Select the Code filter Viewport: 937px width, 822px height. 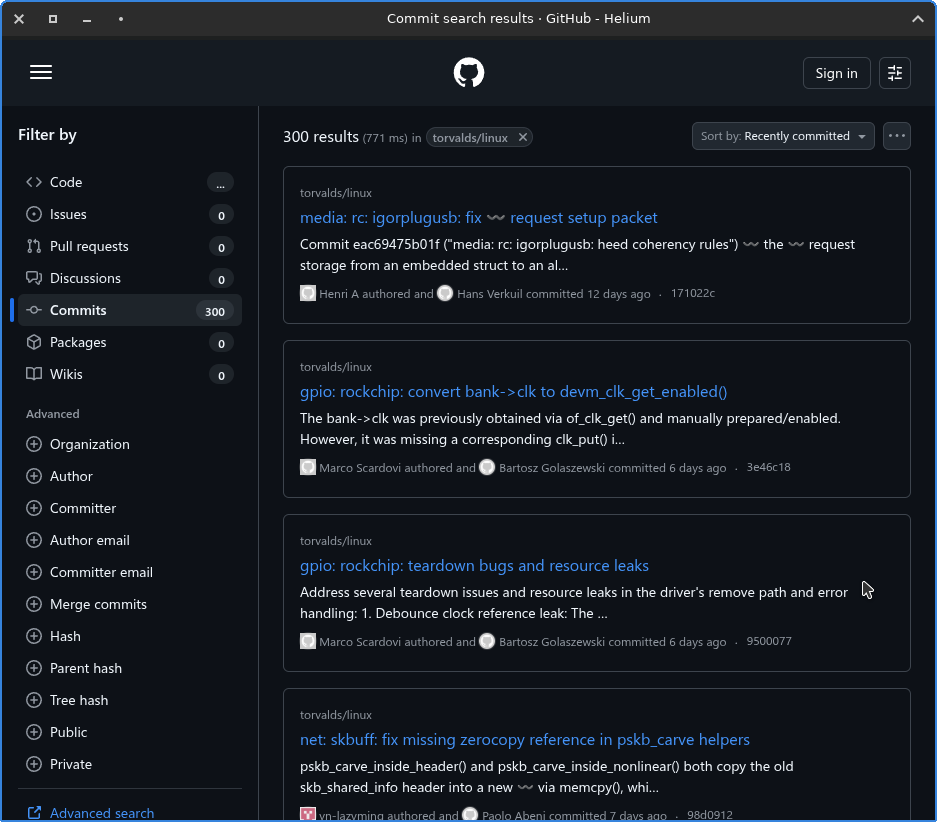(x=130, y=182)
